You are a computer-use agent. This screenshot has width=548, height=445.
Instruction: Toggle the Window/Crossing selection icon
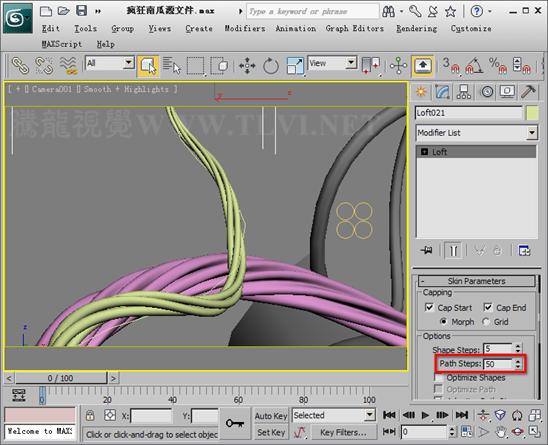click(219, 66)
